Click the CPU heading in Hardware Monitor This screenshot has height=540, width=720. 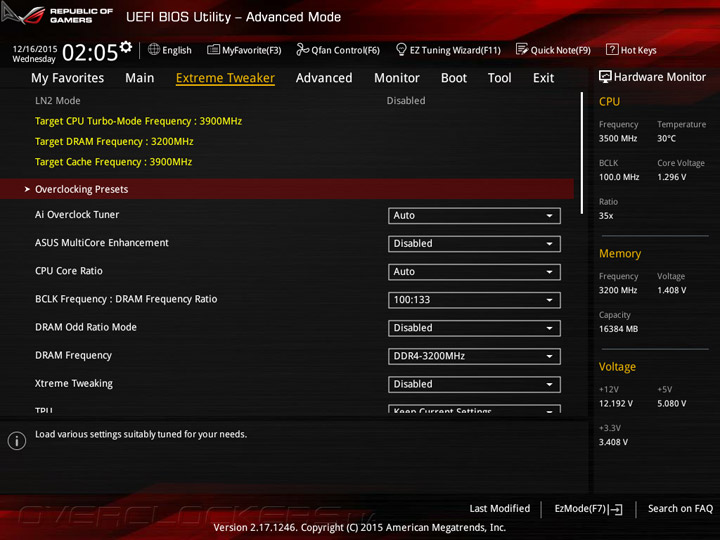coord(609,101)
